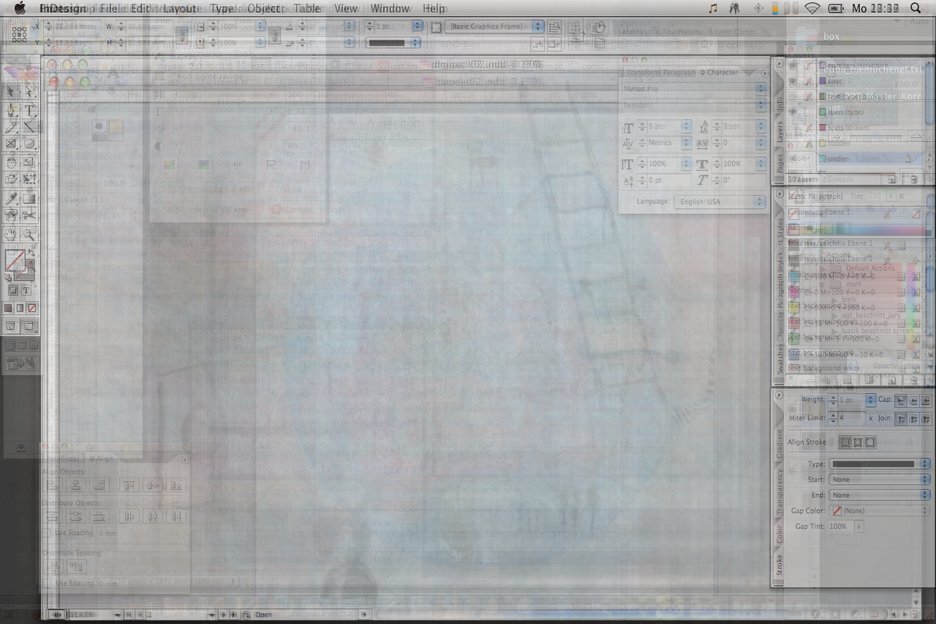Open the Window menu
Image resolution: width=936 pixels, height=624 pixels.
click(390, 8)
